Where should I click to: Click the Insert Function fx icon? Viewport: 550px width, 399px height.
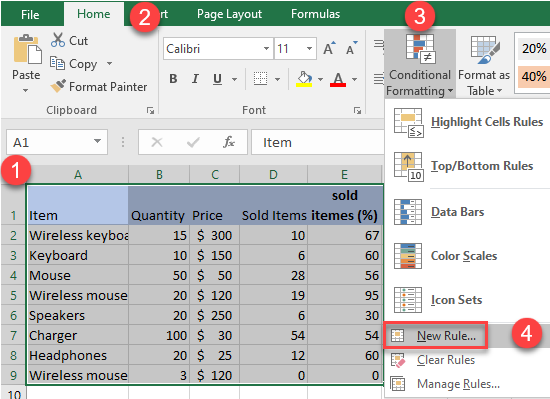point(229,142)
